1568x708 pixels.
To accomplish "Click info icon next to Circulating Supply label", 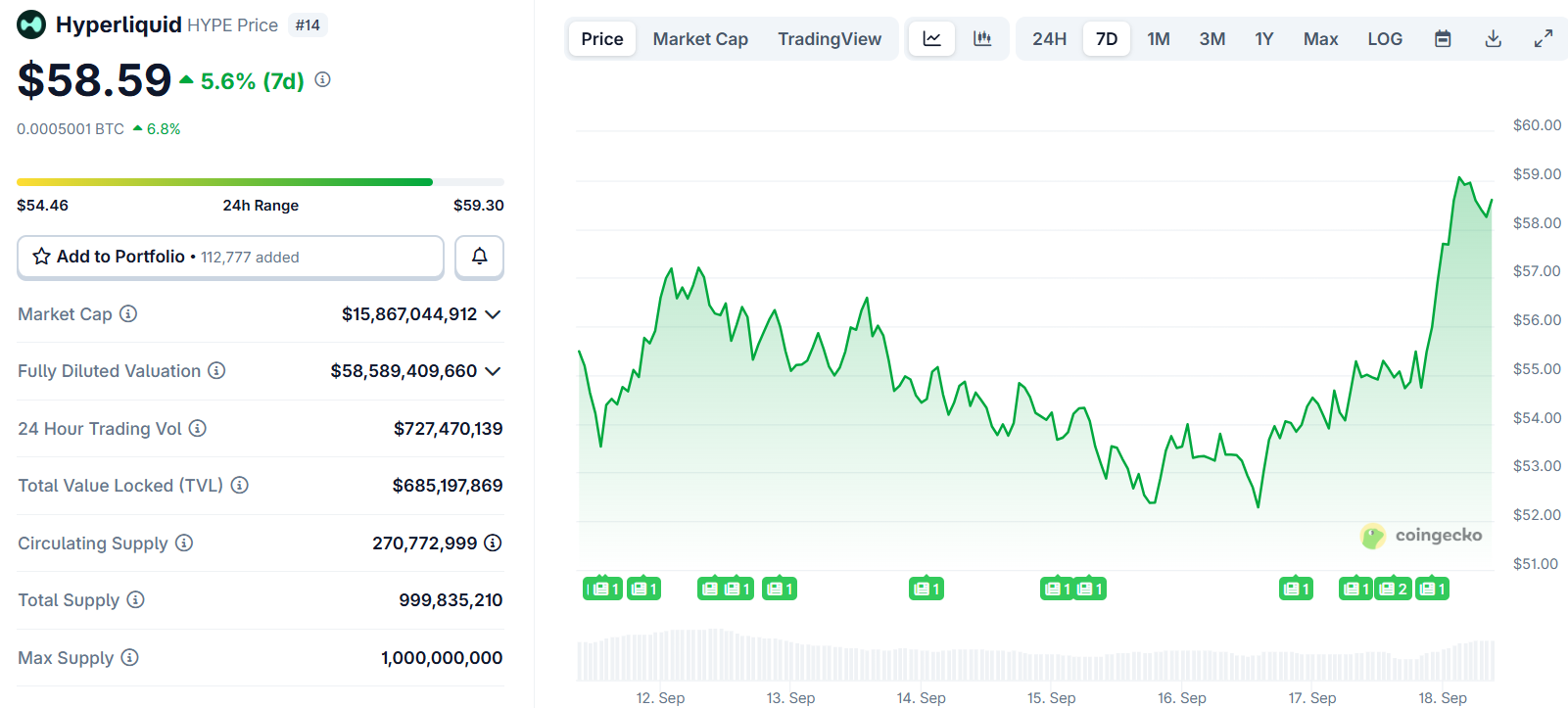I will (x=184, y=543).
